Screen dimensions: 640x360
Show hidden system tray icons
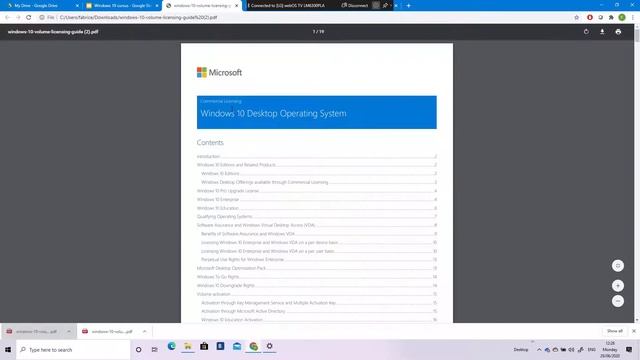click(x=539, y=350)
